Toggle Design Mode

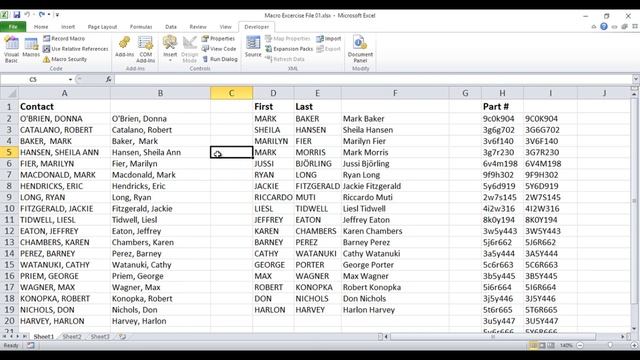(x=189, y=49)
